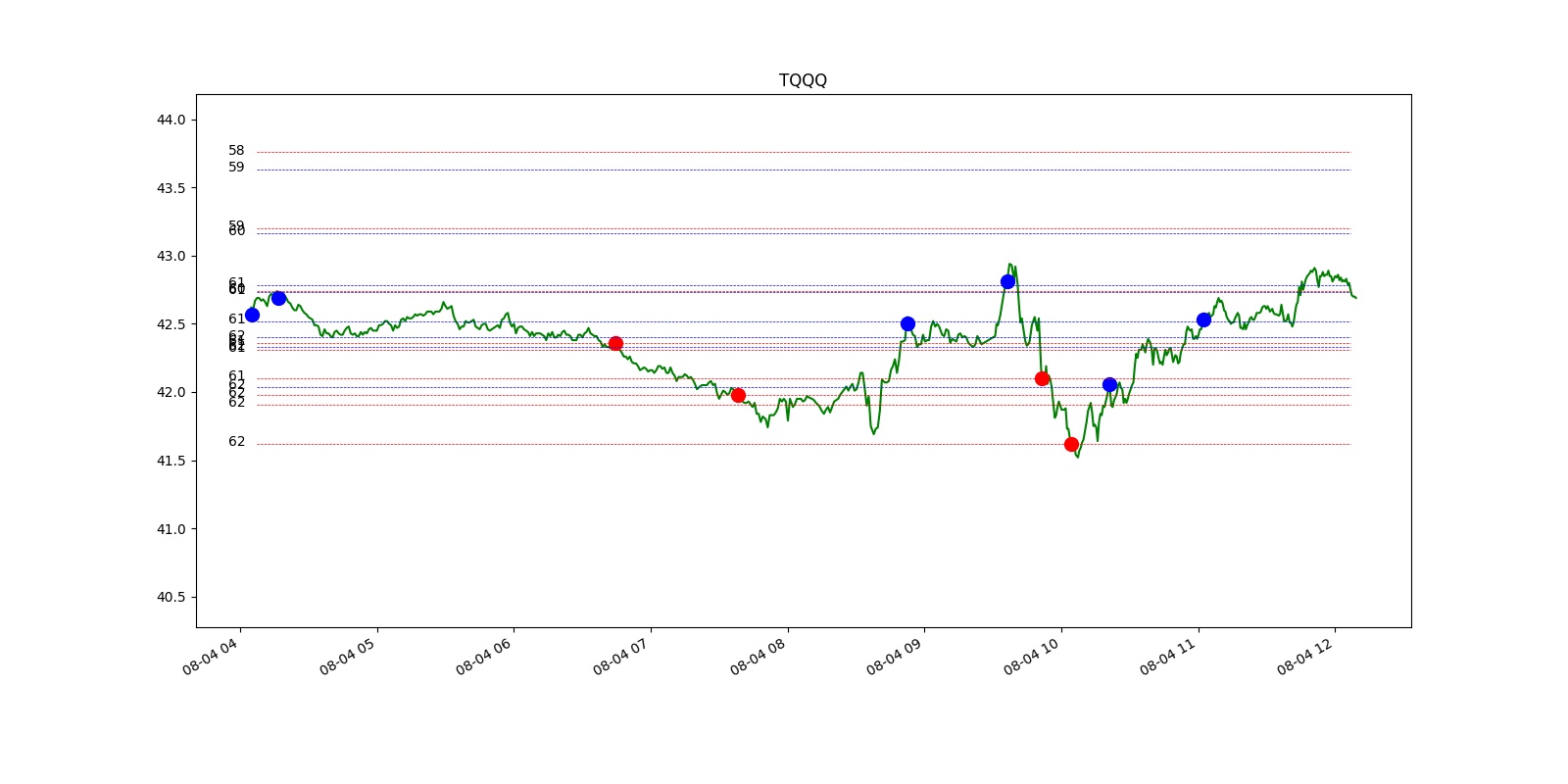Select the 43.0 y-axis tick label
Screen dimensions: 1568x784
click(x=171, y=256)
